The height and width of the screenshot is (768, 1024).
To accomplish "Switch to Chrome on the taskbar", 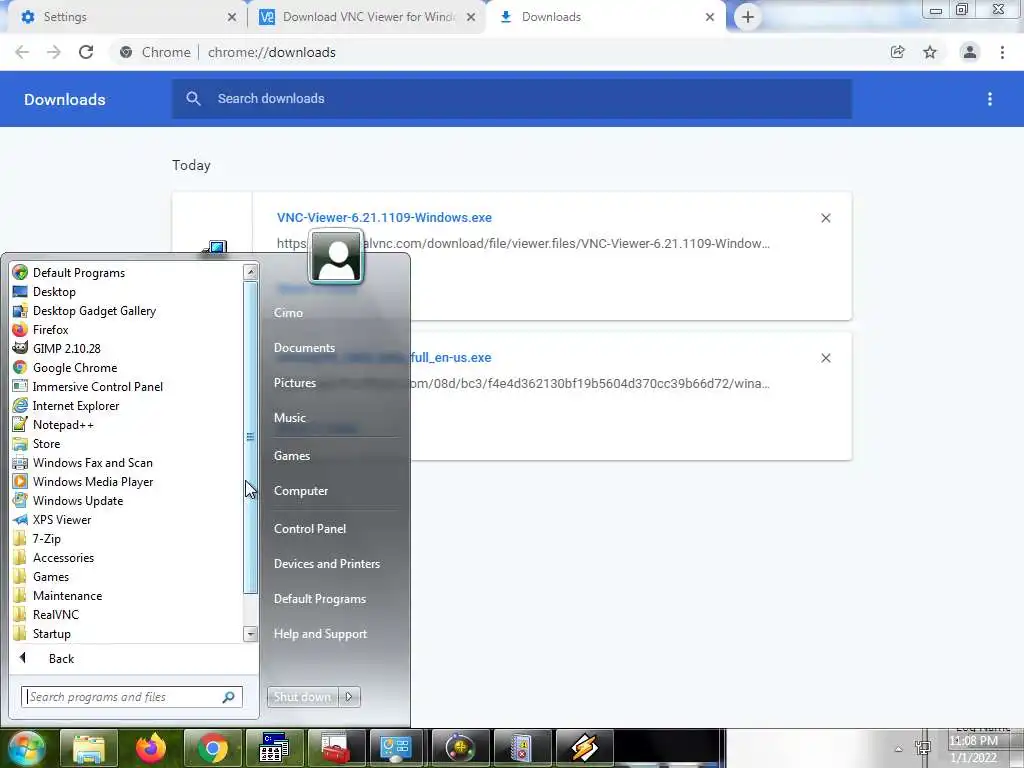I will coord(212,748).
